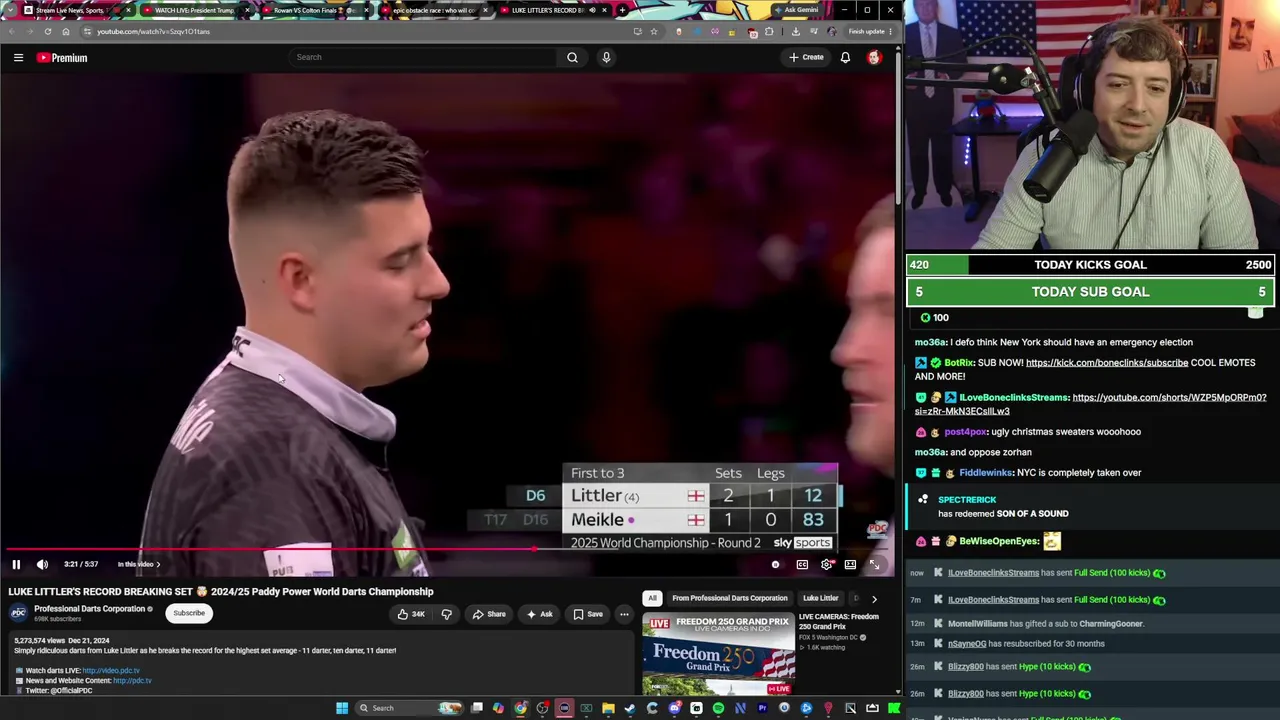Open the Create menu
1280x720 pixels.
click(806, 58)
